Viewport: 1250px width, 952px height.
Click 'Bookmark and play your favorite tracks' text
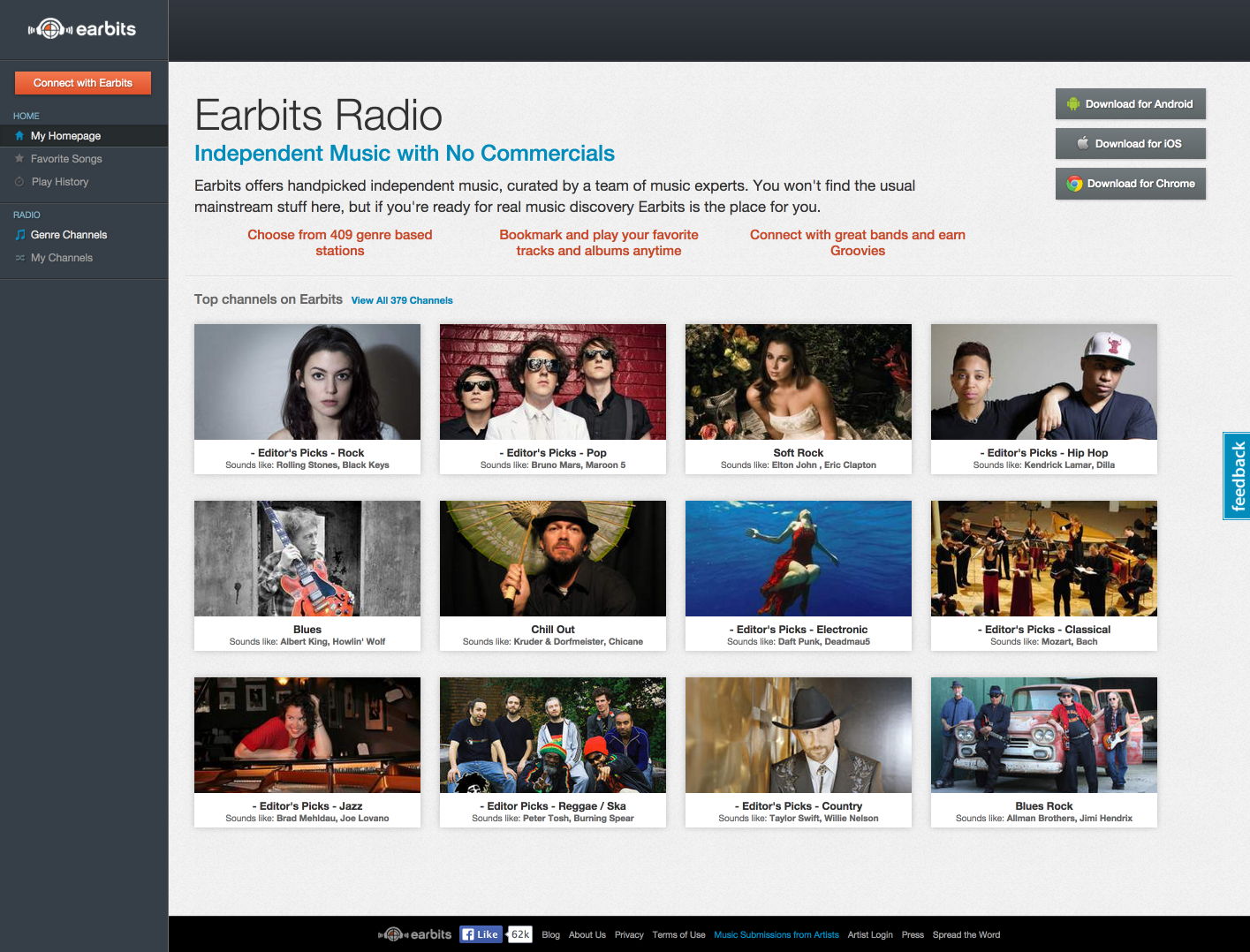coord(599,243)
